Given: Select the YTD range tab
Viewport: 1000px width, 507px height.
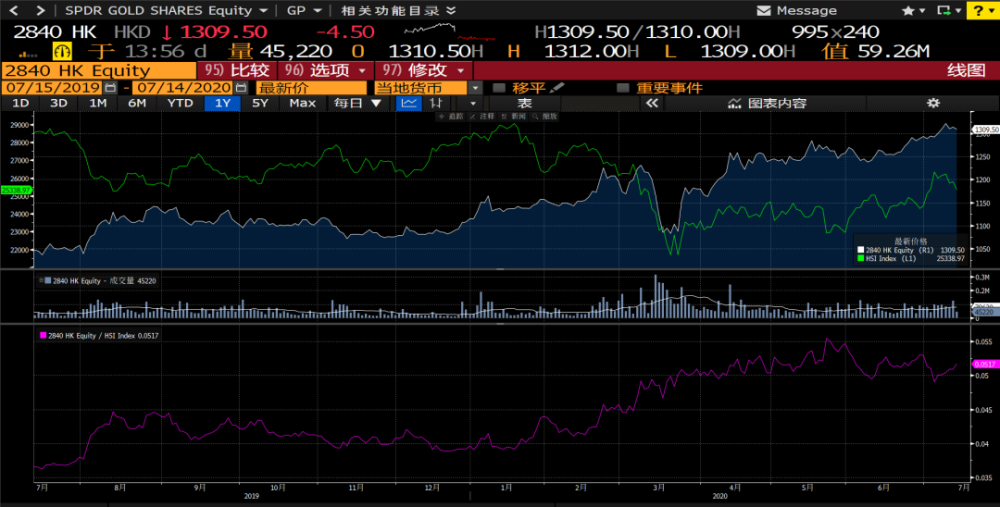Looking at the screenshot, I should pos(180,103).
